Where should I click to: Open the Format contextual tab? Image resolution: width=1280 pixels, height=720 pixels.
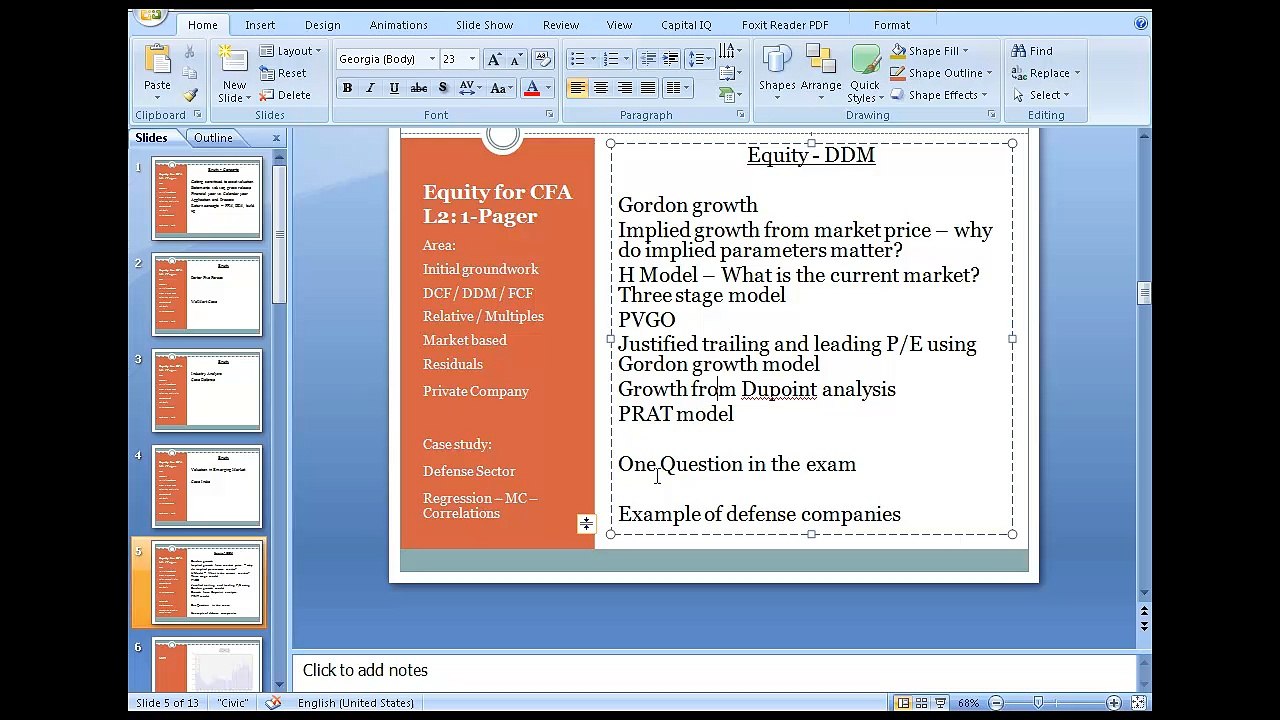point(891,25)
